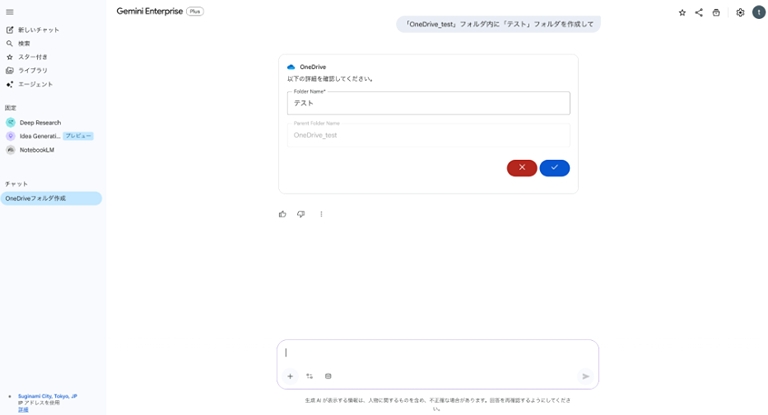Click the connector icon in prompt box
This screenshot has width=768, height=415.
click(328, 376)
